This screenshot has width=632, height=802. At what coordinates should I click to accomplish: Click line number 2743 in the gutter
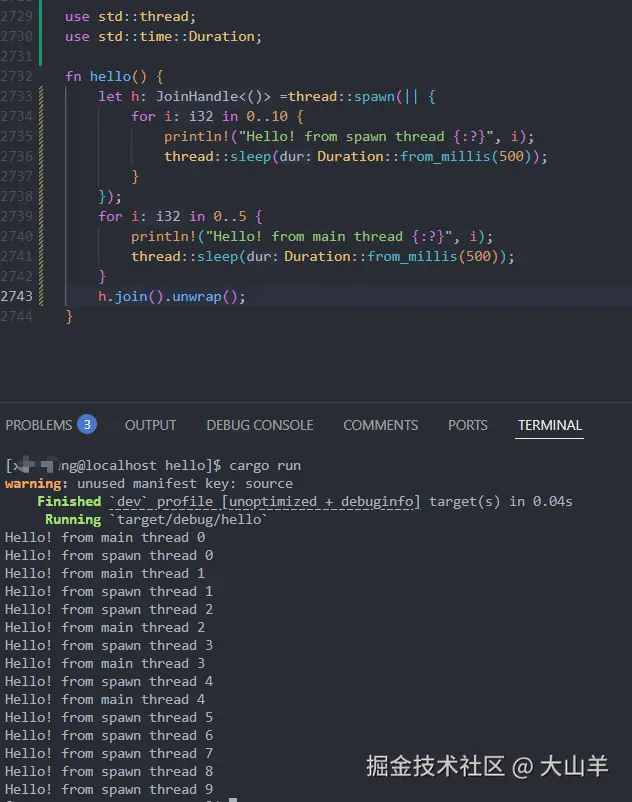[x=17, y=297]
